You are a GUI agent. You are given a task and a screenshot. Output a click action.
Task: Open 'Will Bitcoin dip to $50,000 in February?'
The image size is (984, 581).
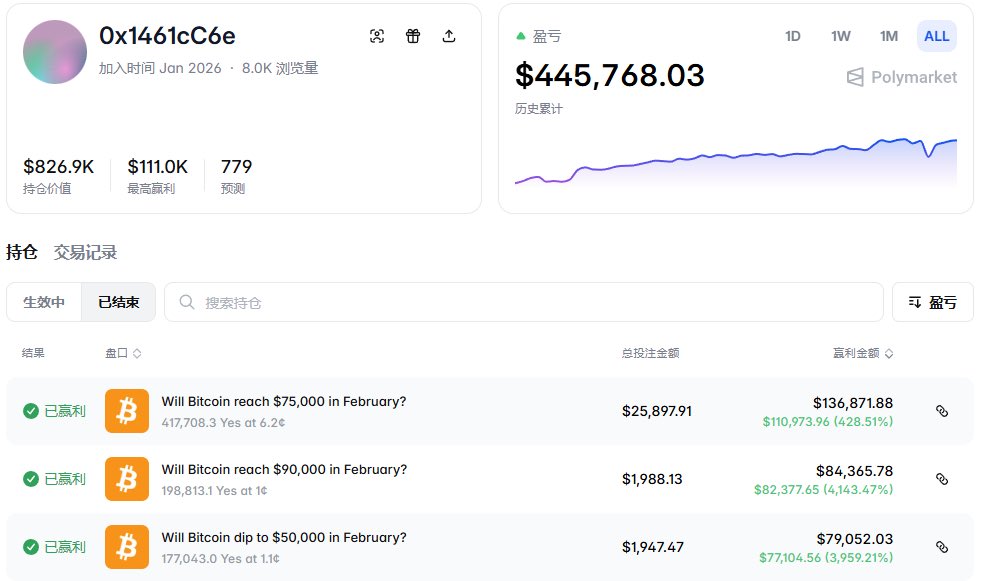(284, 538)
